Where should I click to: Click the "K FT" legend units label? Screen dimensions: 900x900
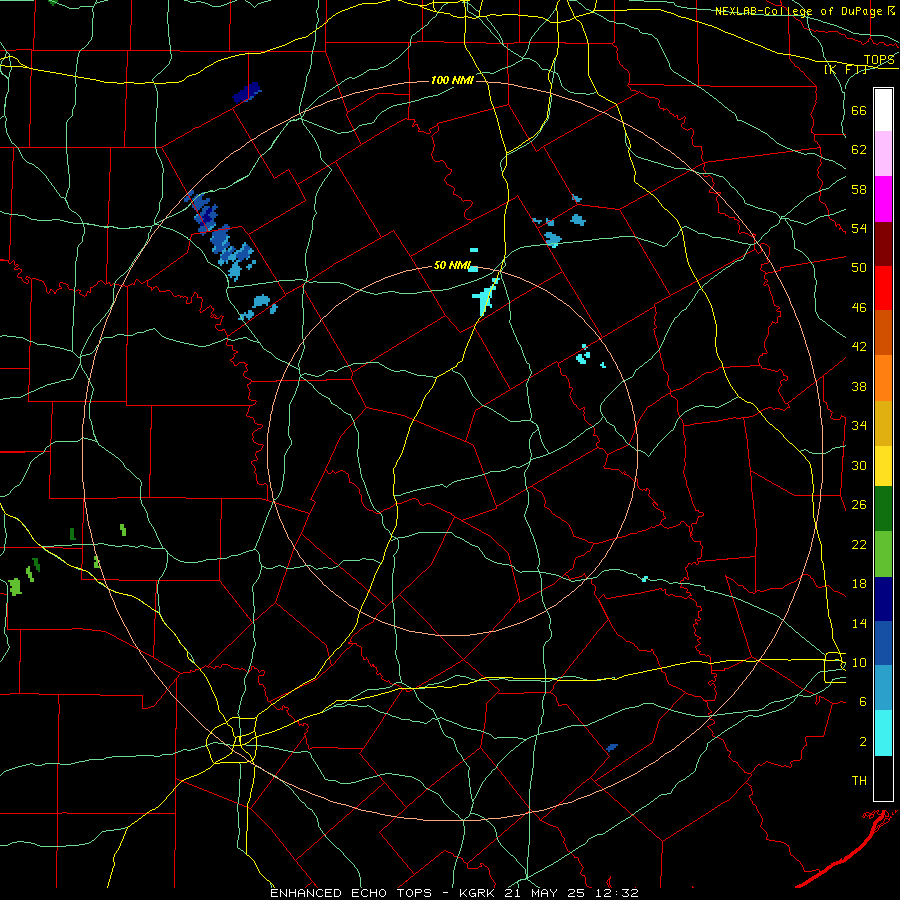846,70
